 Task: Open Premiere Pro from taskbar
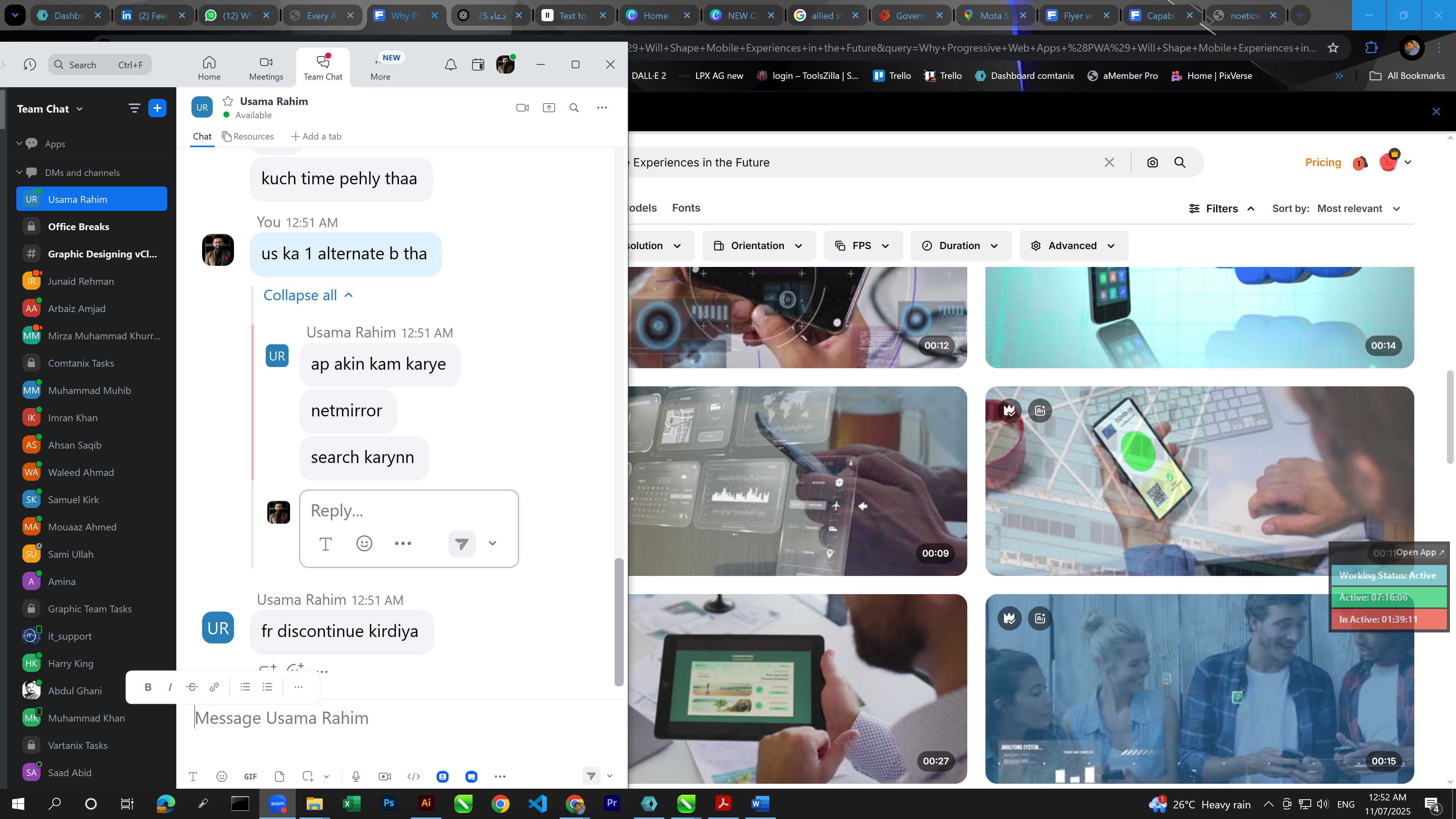[612, 803]
